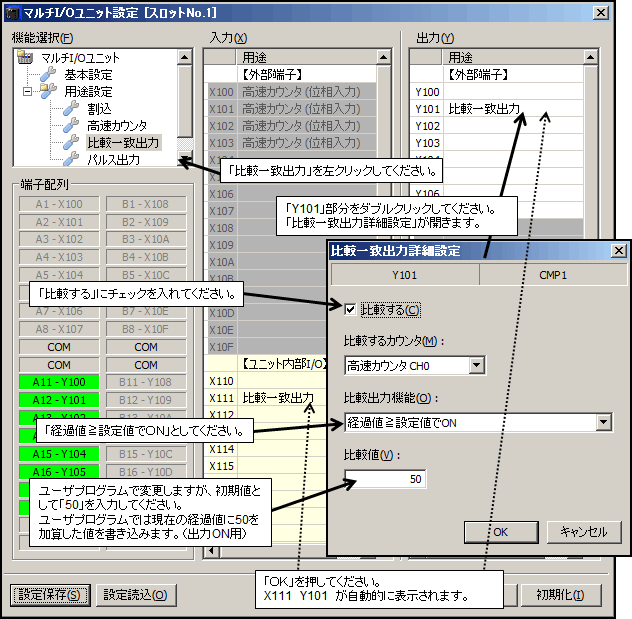The image size is (632, 619).
Task: Toggle the 比較する checkbox
Action: click(349, 310)
